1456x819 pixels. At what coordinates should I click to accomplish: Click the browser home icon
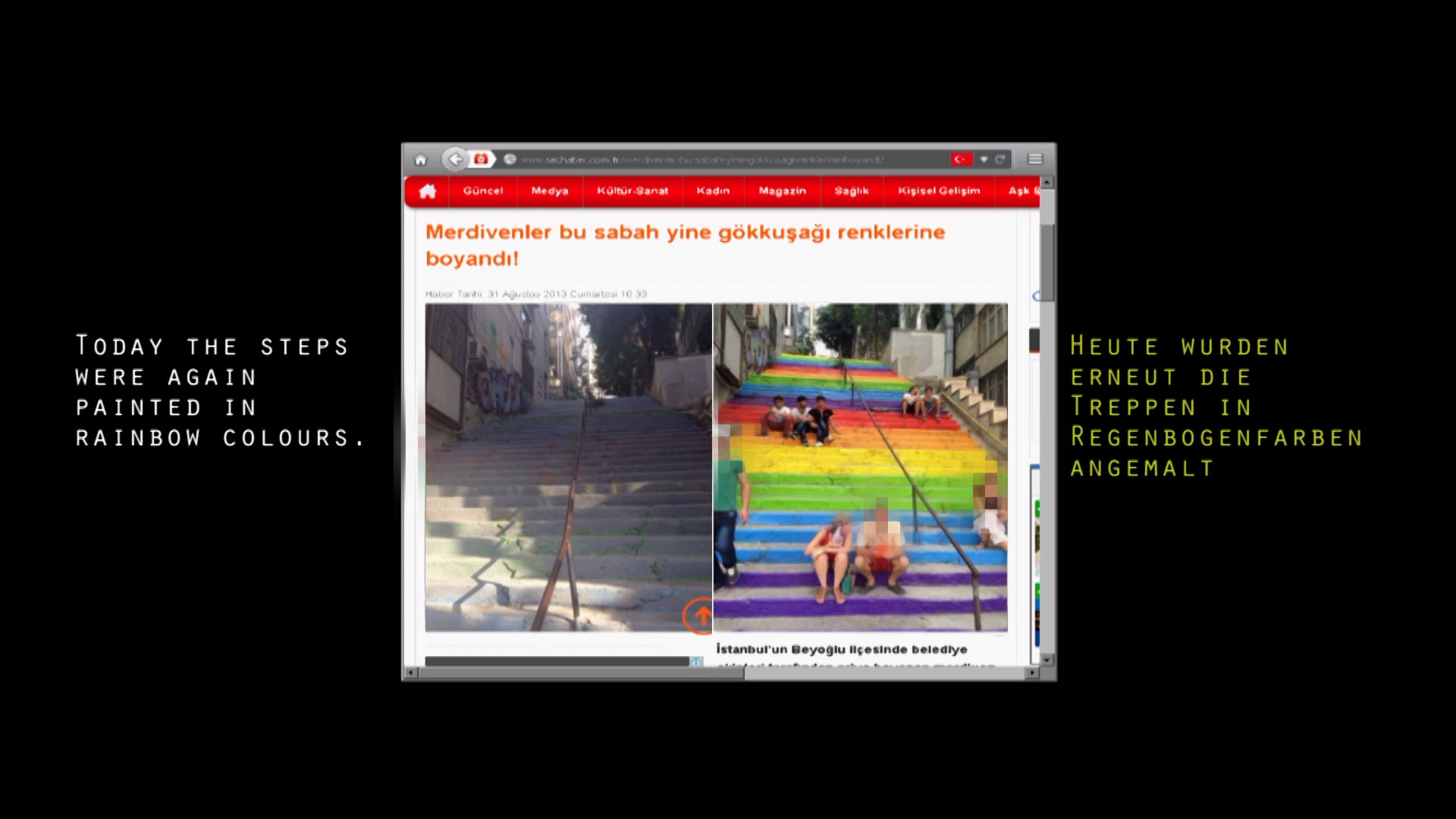[x=421, y=160]
